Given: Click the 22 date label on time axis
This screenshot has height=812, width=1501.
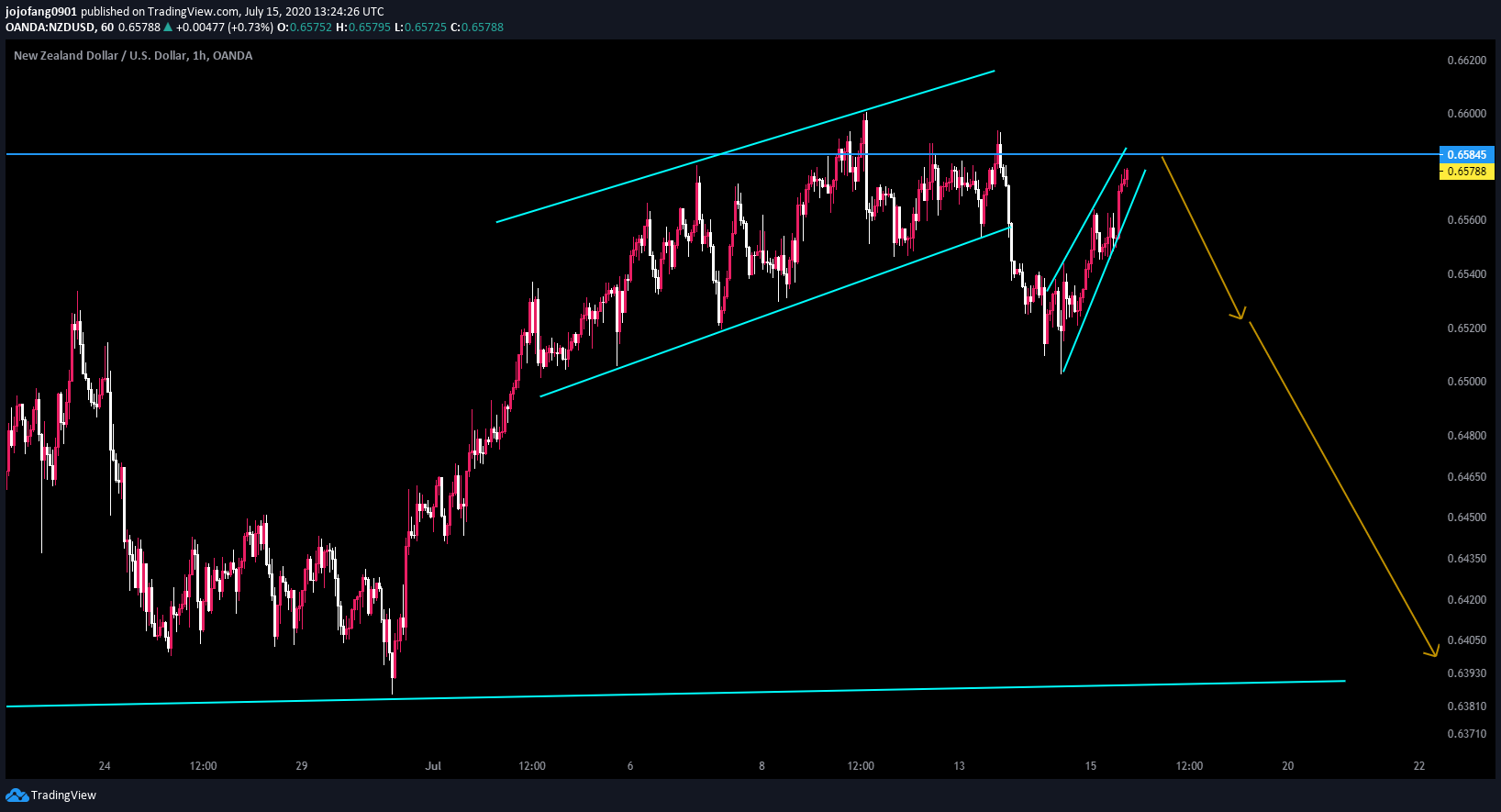Looking at the screenshot, I should tap(1419, 766).
